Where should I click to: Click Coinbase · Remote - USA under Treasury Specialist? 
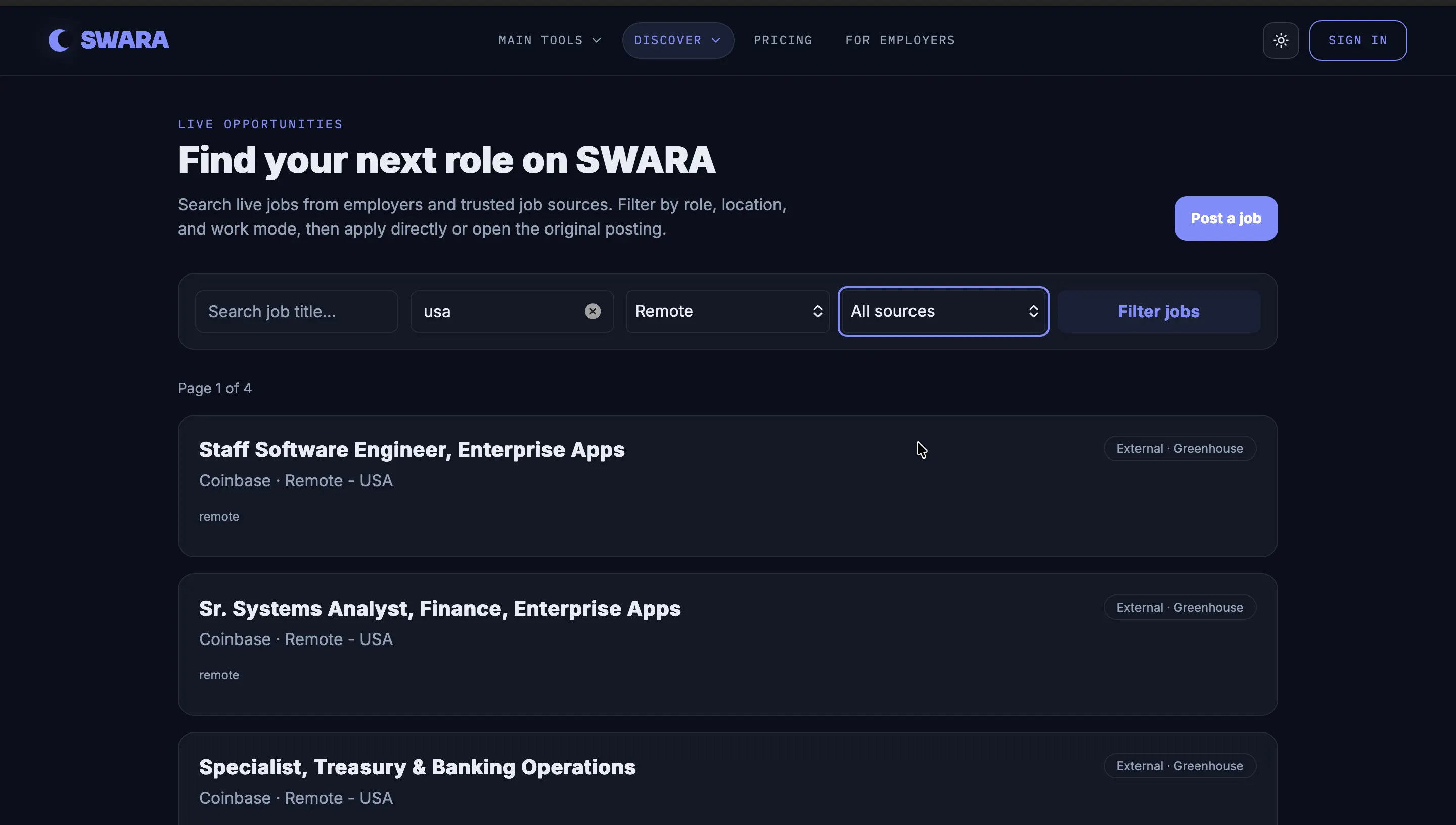point(296,798)
